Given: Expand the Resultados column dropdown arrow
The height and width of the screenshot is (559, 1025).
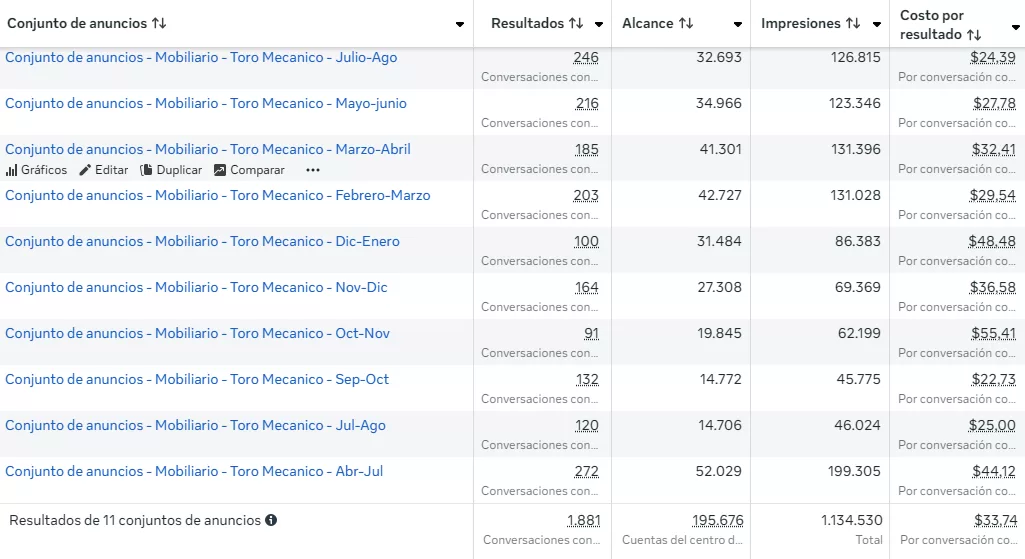Looking at the screenshot, I should click(x=599, y=24).
